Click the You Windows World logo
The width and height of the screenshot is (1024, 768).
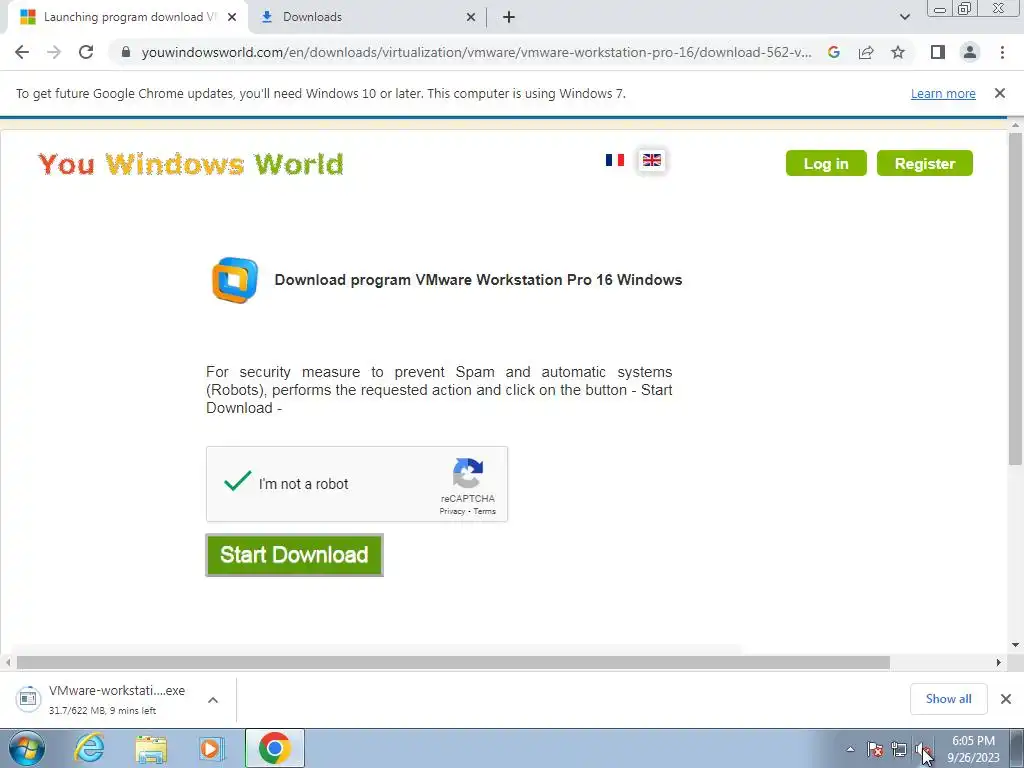click(x=191, y=164)
